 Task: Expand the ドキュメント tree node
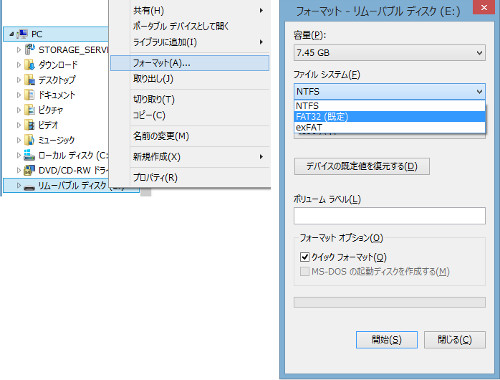click(x=19, y=95)
